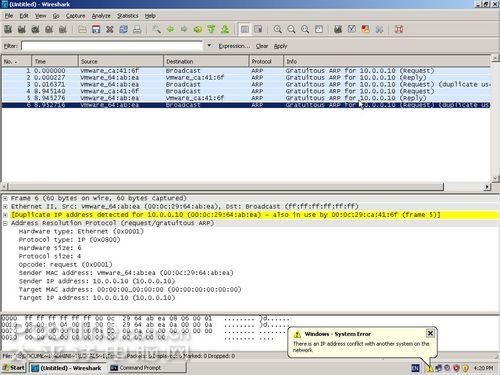The height and width of the screenshot is (375, 500).
Task: Go to a specific packet number
Action: tap(198, 29)
